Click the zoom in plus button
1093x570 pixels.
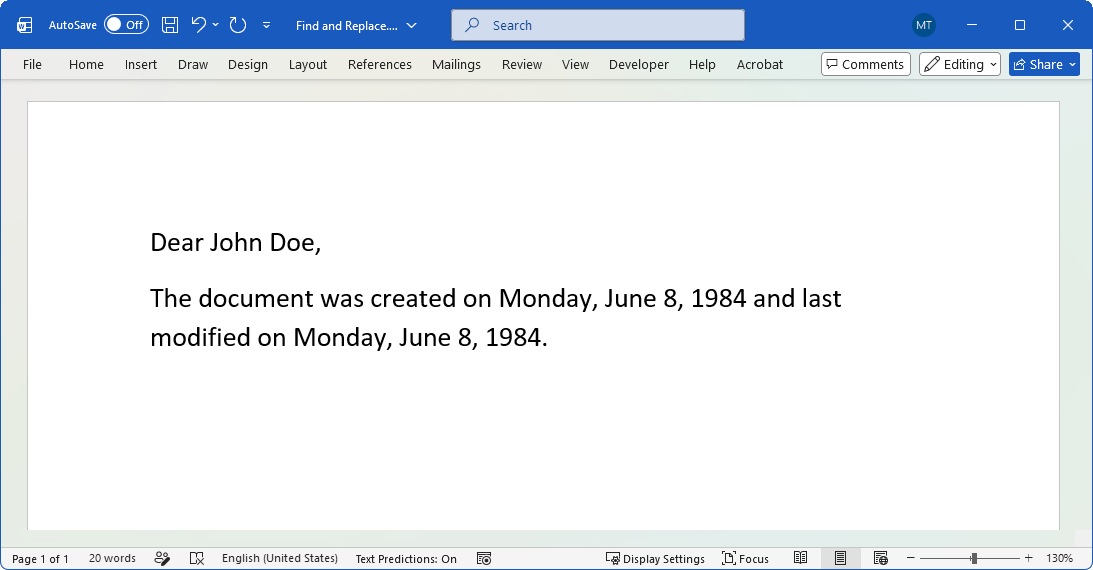tap(1028, 558)
